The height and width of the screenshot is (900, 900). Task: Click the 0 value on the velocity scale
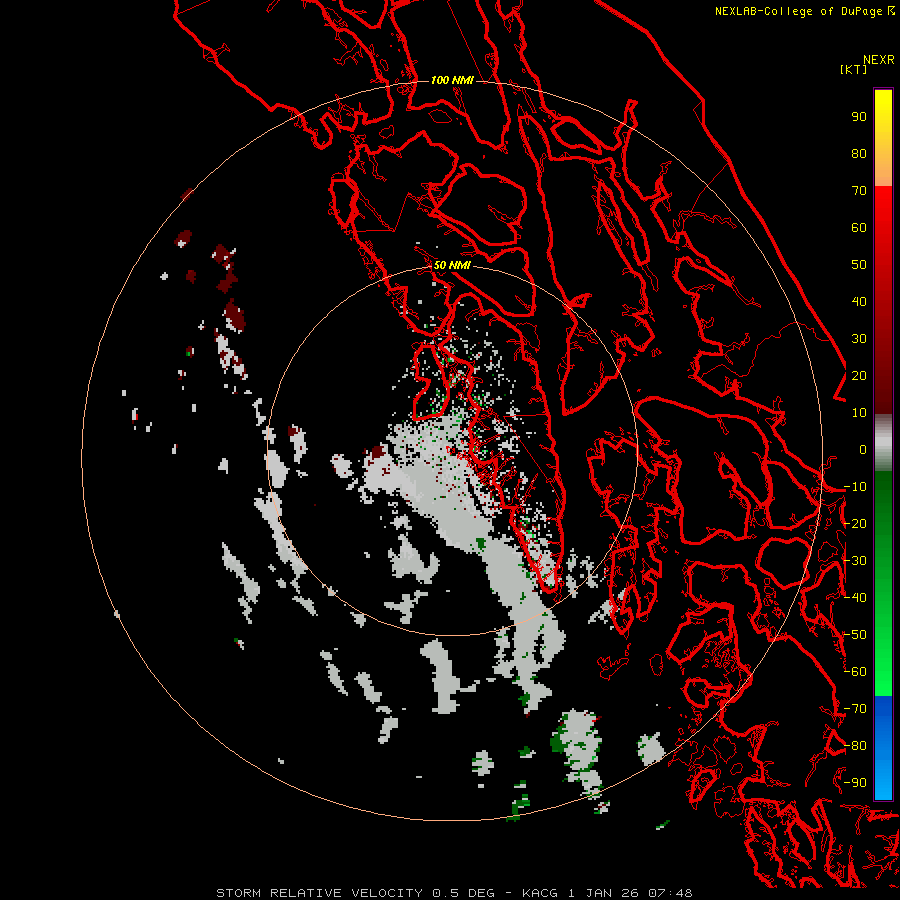[863, 450]
